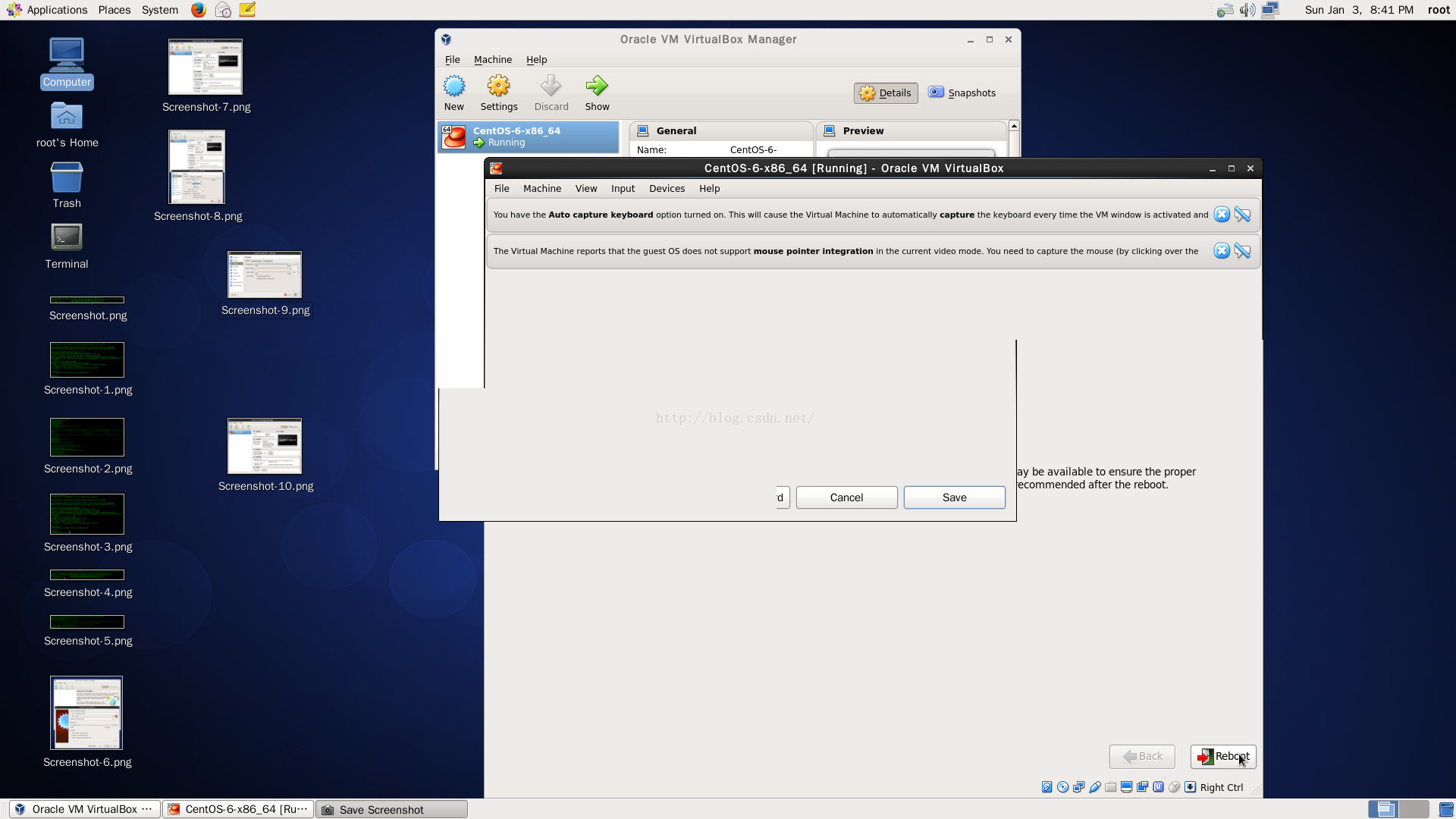
Task: Switch to Oracle VM VirtualBox taskbar entry
Action: point(85,809)
